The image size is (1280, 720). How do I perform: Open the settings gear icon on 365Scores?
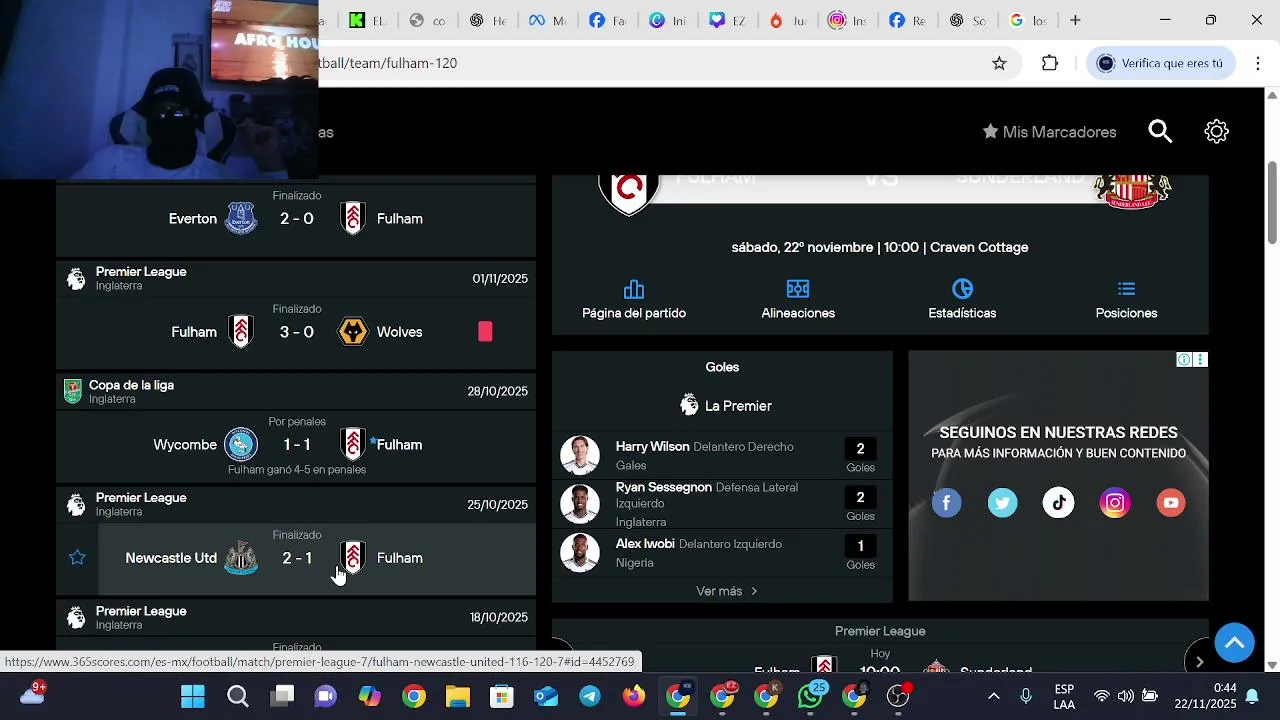coord(1216,132)
